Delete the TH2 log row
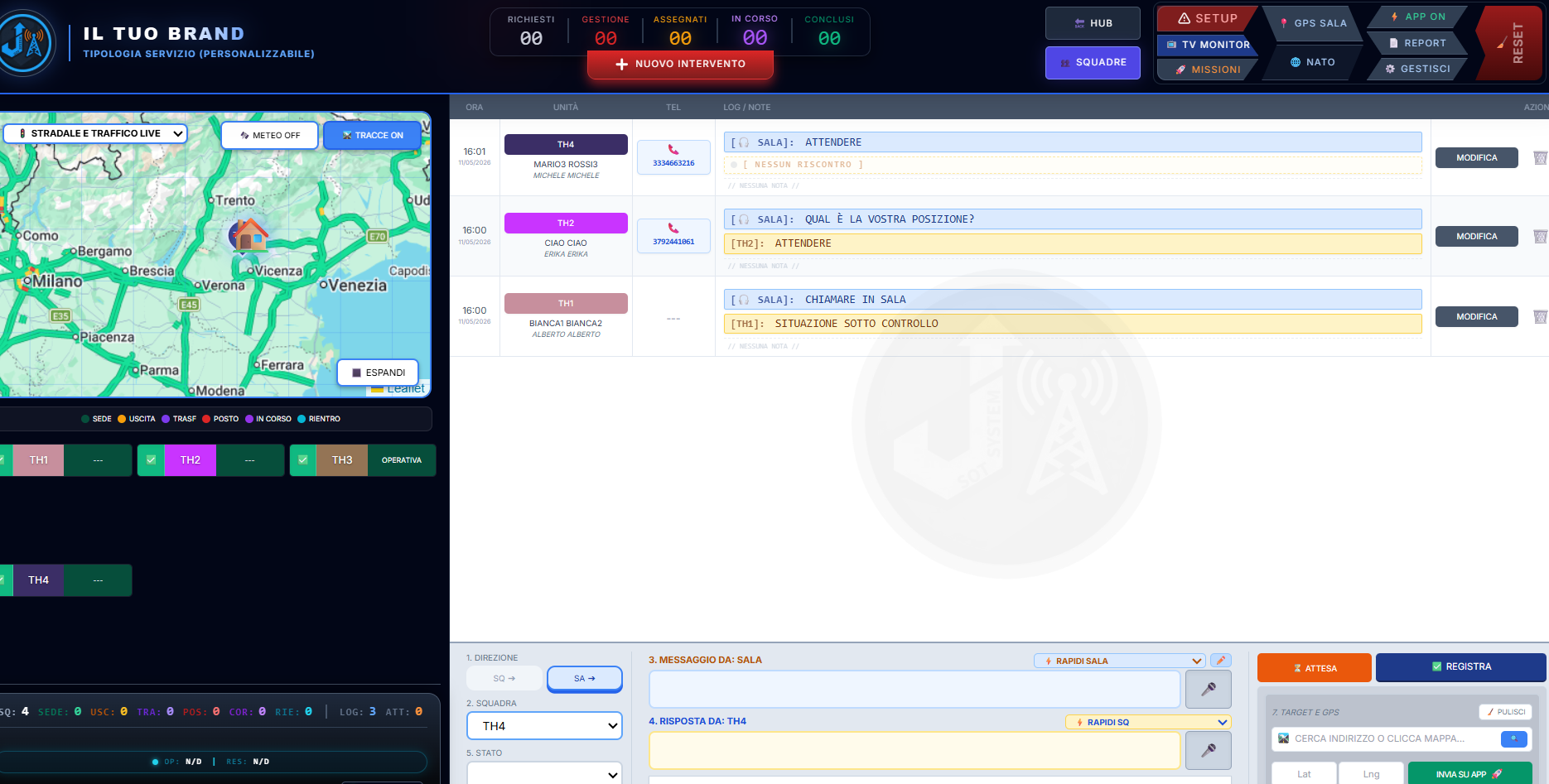Image resolution: width=1549 pixels, height=784 pixels. tap(1540, 236)
